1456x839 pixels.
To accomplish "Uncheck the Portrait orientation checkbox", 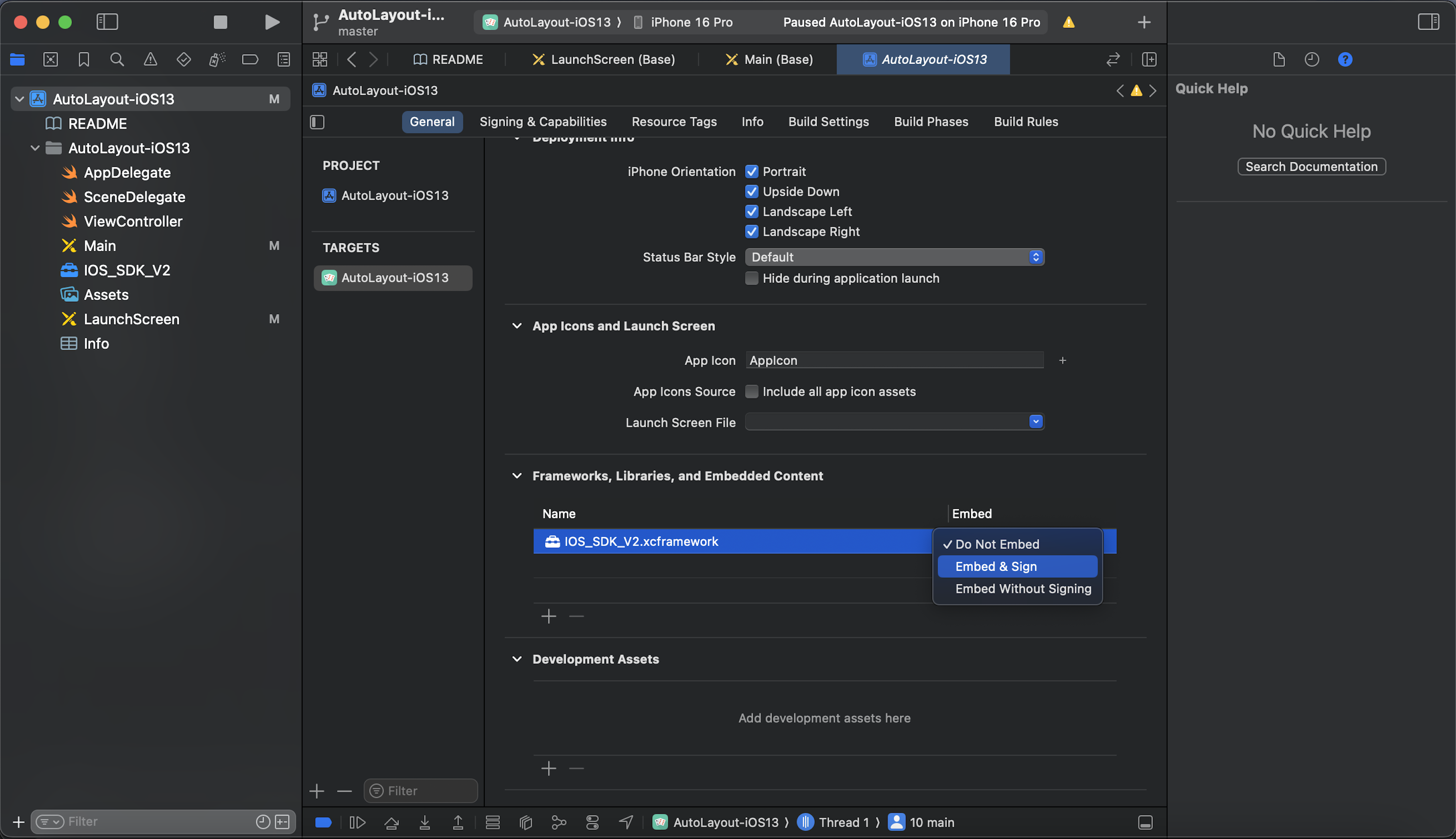I will coord(752,171).
